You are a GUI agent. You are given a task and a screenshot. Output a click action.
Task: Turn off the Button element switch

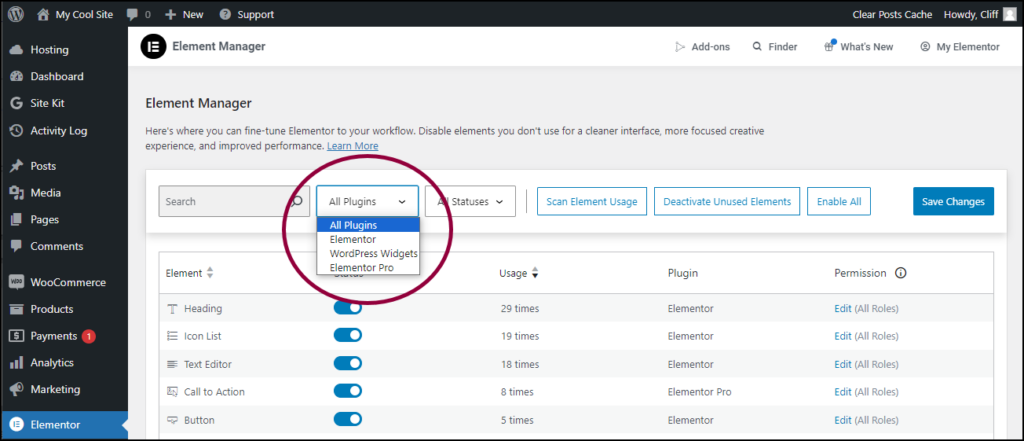tap(347, 420)
